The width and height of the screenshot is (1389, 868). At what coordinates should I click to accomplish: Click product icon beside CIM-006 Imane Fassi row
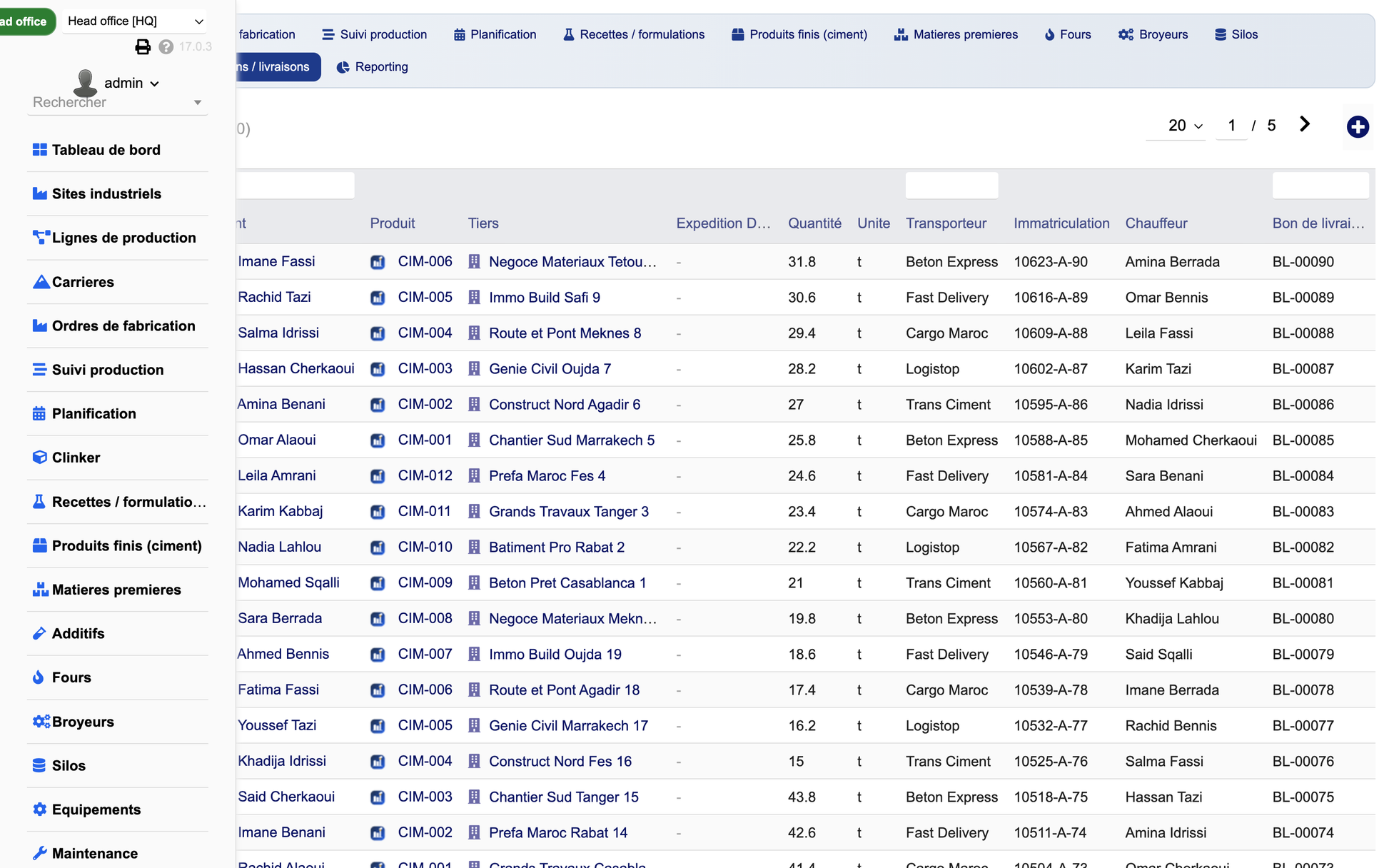tap(378, 262)
